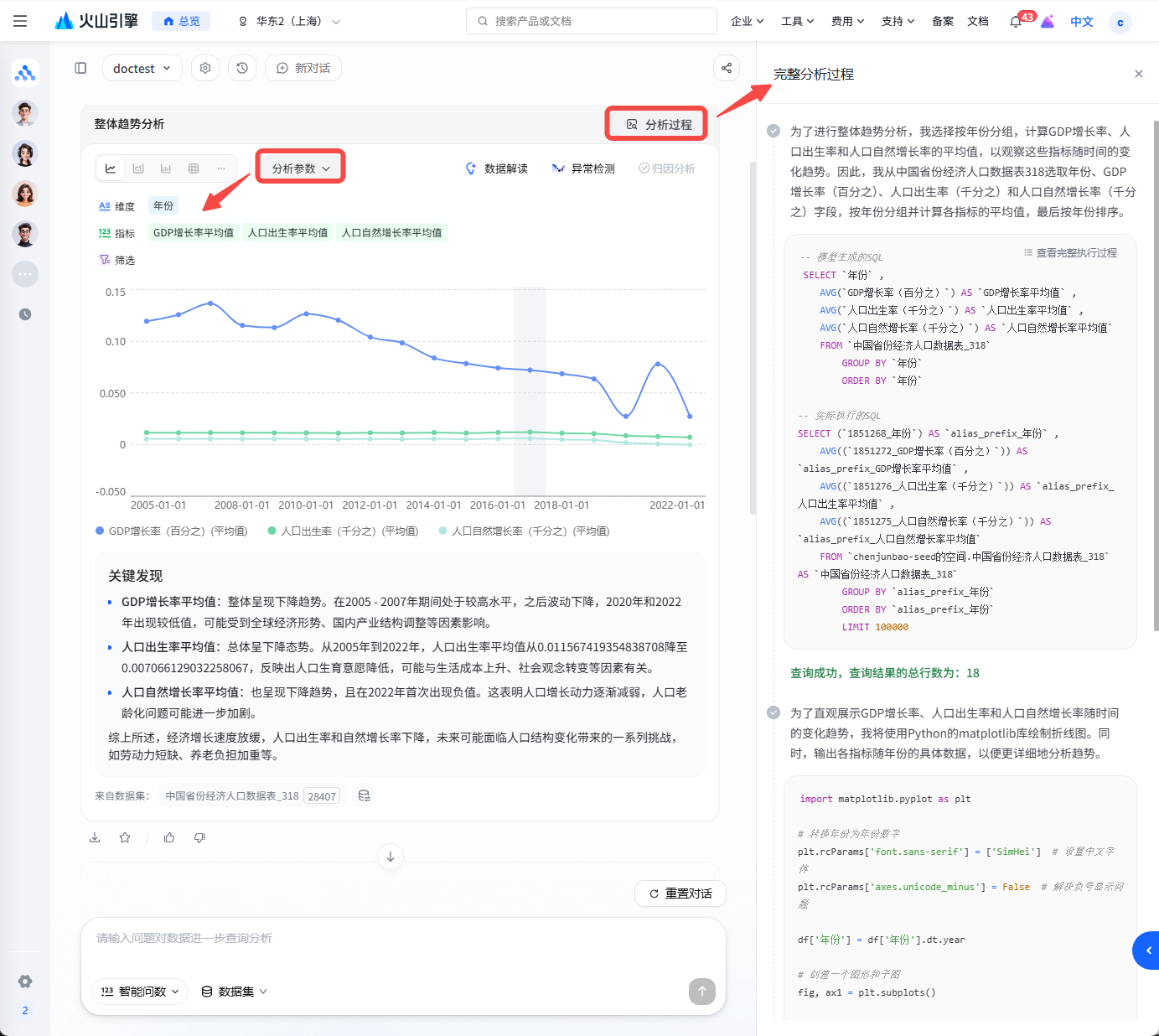Open workspace settings gear next to doctest
This screenshot has width=1159, height=1036.
tap(205, 68)
